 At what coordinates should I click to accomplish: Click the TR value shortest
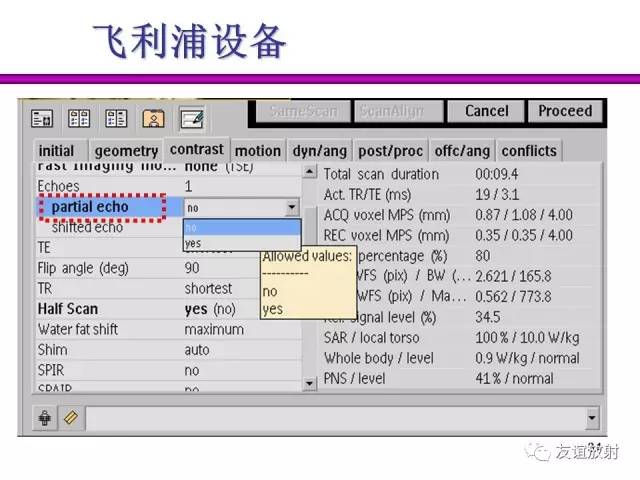coord(208,289)
